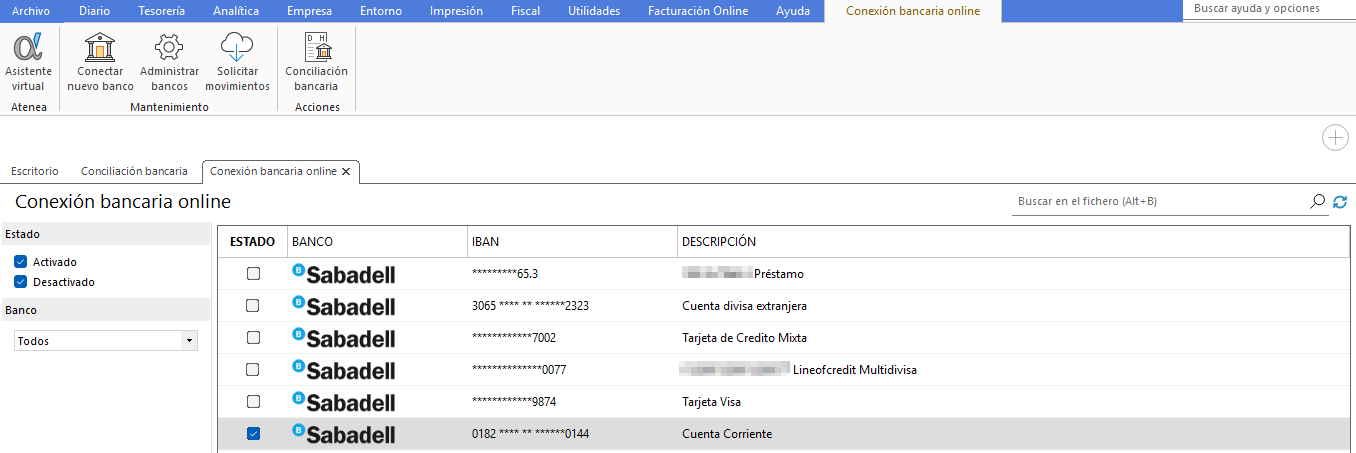Click Solicitar movimientos cloud icon
Image resolution: width=1356 pixels, height=453 pixels.
point(237,47)
